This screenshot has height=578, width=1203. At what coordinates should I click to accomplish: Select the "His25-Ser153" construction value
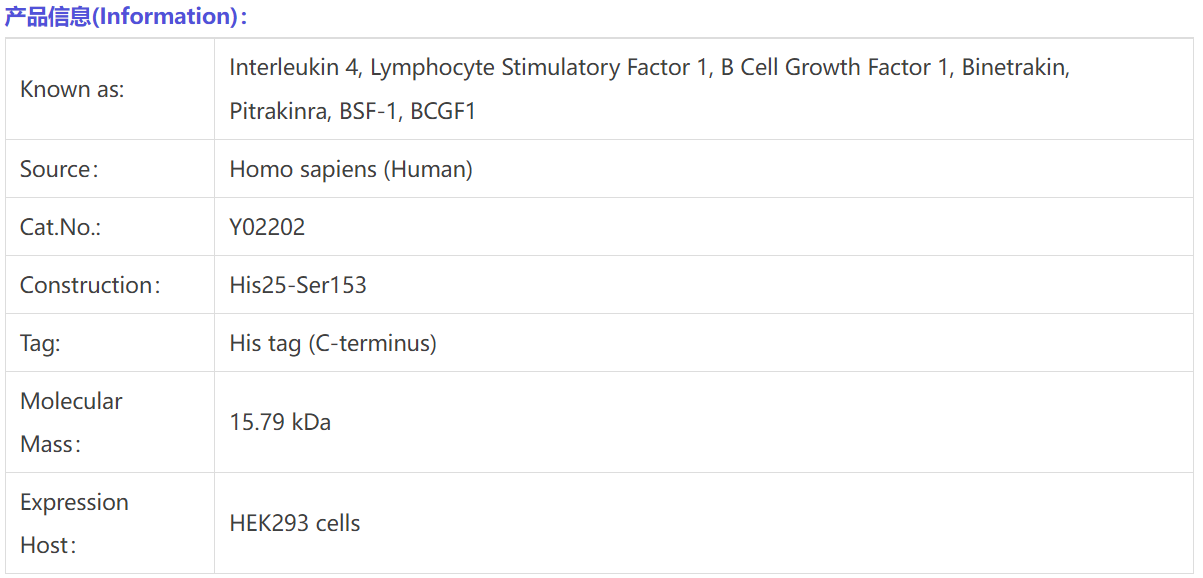298,285
